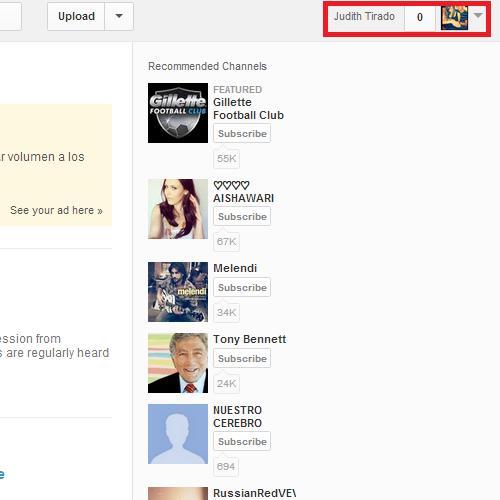Open the dropdown arrow beside Upload
500x500 pixels.
(119, 16)
